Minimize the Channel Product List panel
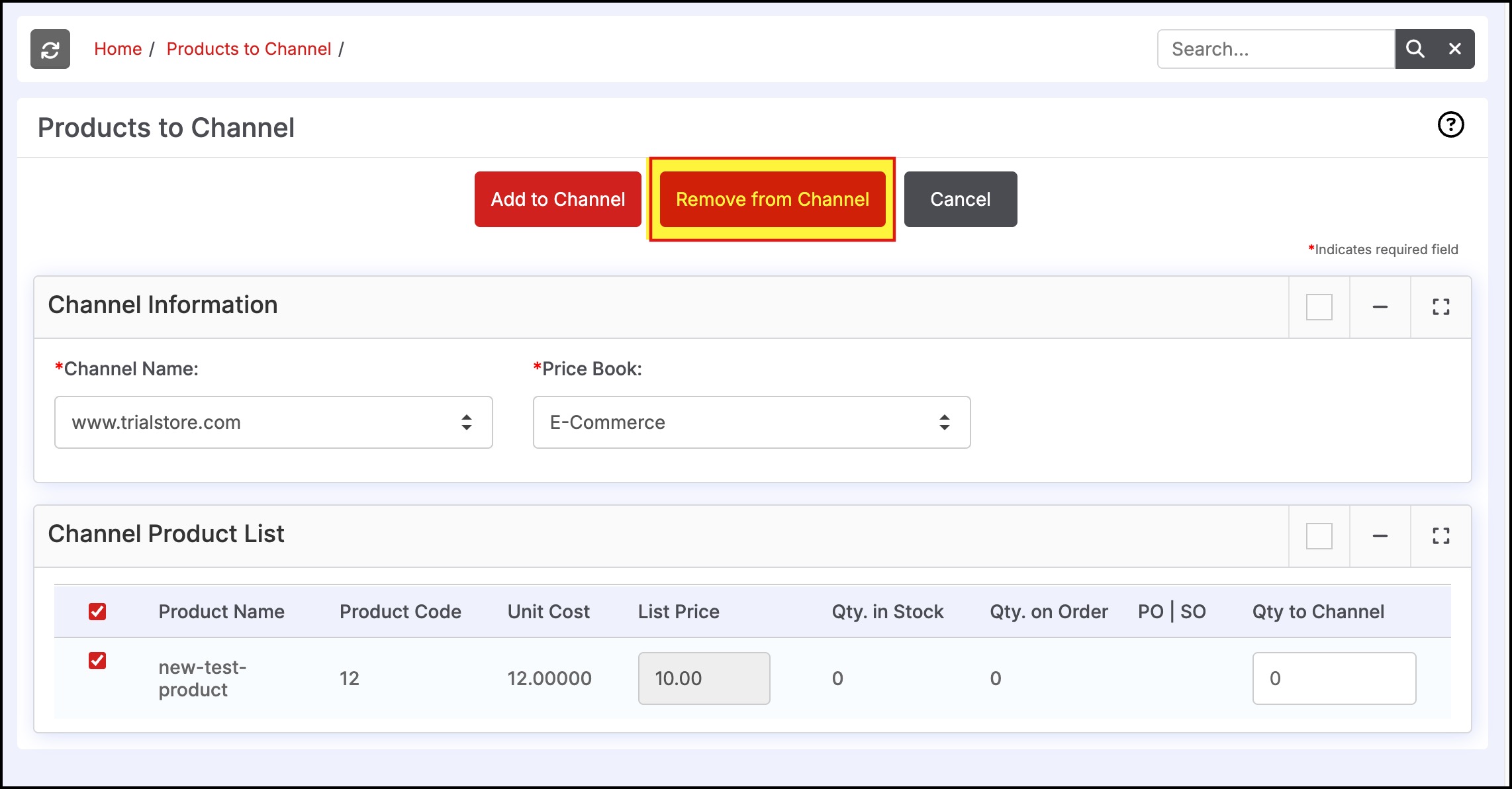This screenshot has width=1512, height=789. click(x=1380, y=536)
